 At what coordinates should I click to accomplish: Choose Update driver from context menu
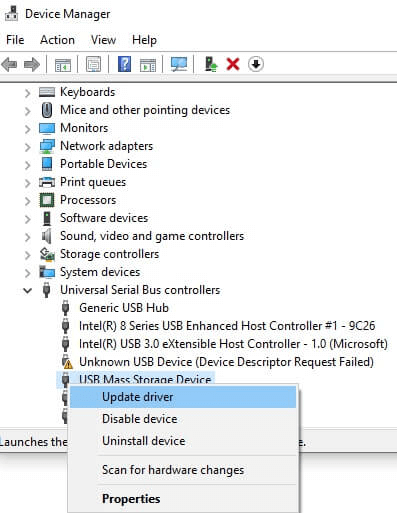click(183, 397)
